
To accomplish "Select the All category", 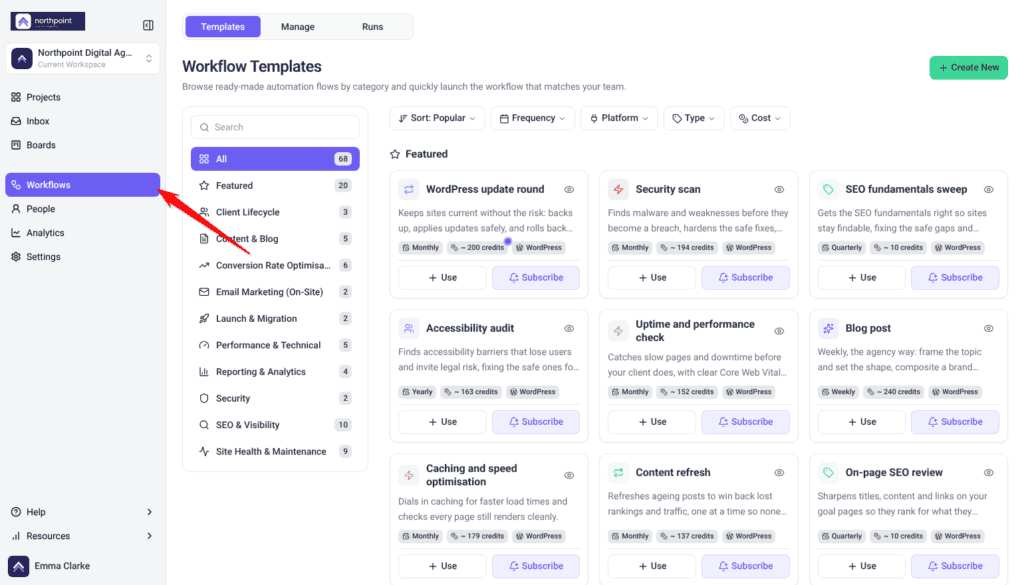I will pyautogui.click(x=275, y=159).
